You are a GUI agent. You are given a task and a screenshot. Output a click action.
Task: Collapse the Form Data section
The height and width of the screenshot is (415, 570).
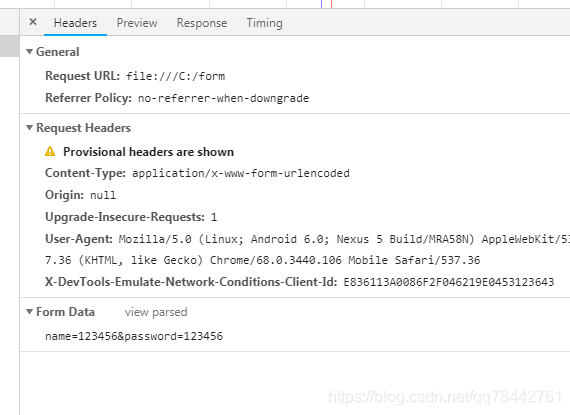pyautogui.click(x=30, y=312)
